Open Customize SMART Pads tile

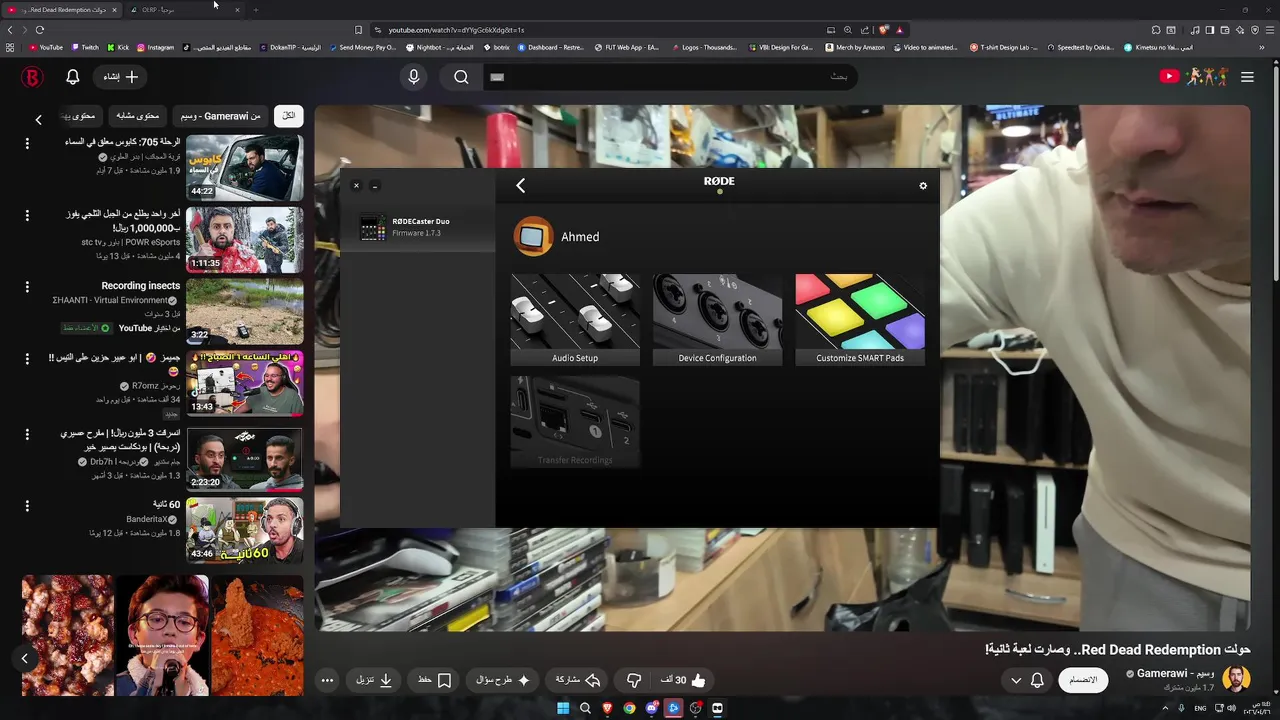pyautogui.click(x=860, y=320)
